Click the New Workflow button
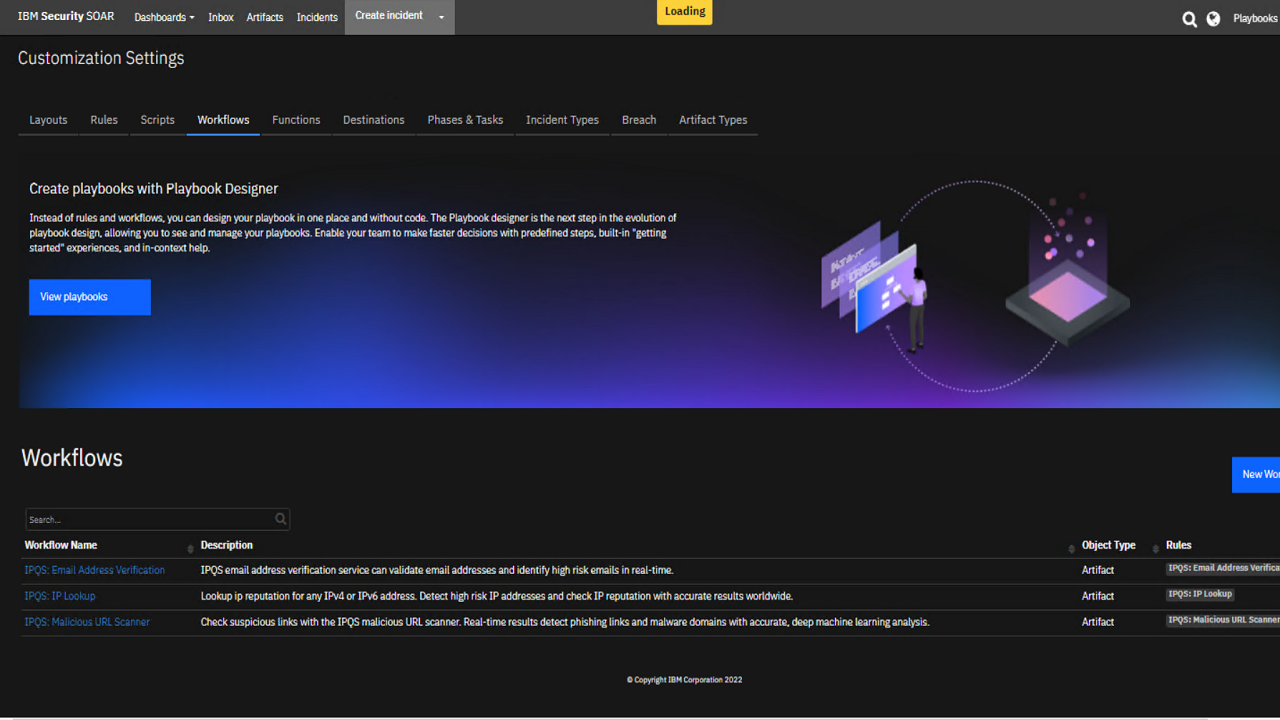This screenshot has height=720, width=1280. [1258, 474]
